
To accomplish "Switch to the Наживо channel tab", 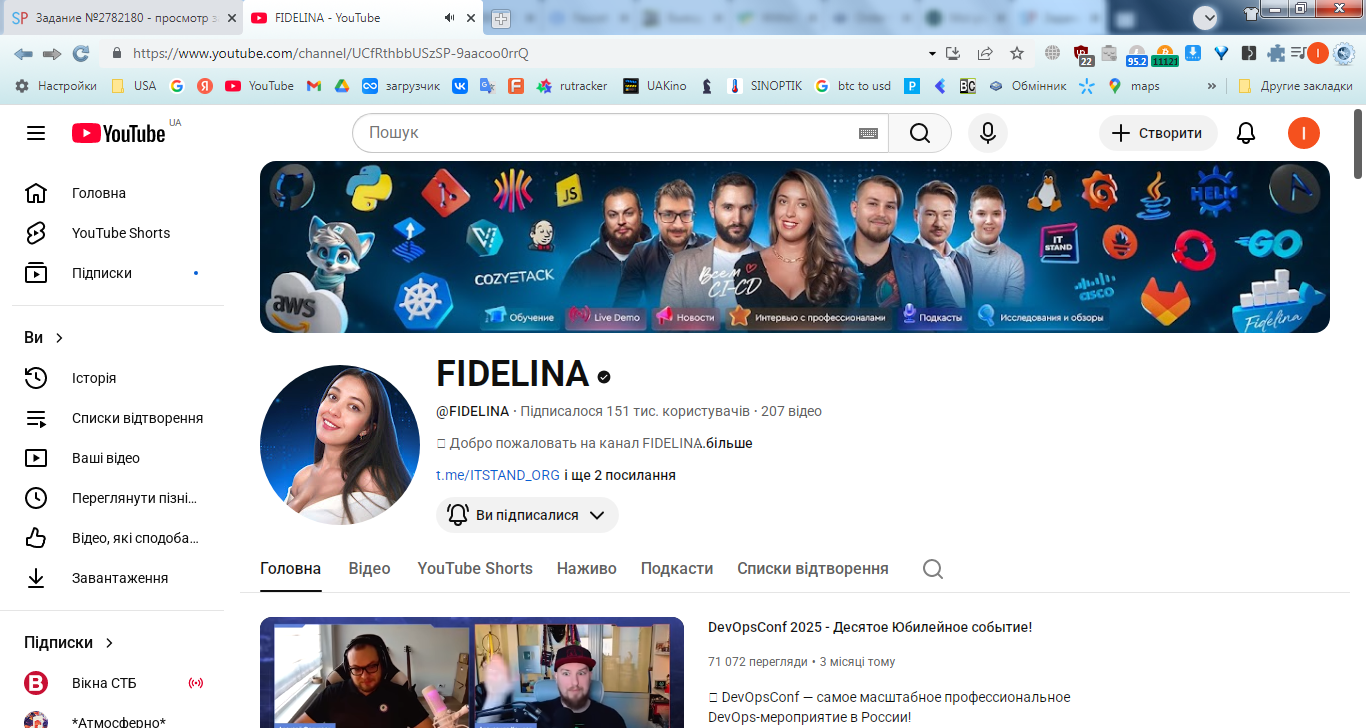I will coord(587,569).
